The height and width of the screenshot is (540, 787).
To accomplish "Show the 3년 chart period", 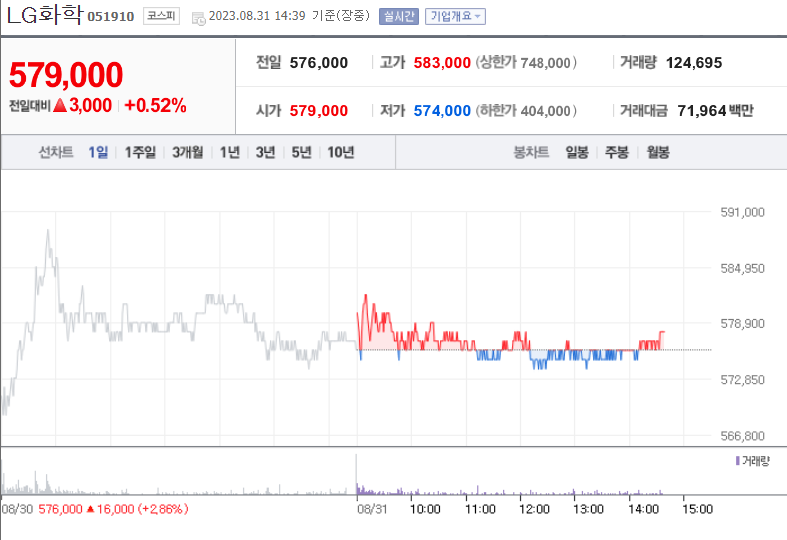I will point(266,152).
